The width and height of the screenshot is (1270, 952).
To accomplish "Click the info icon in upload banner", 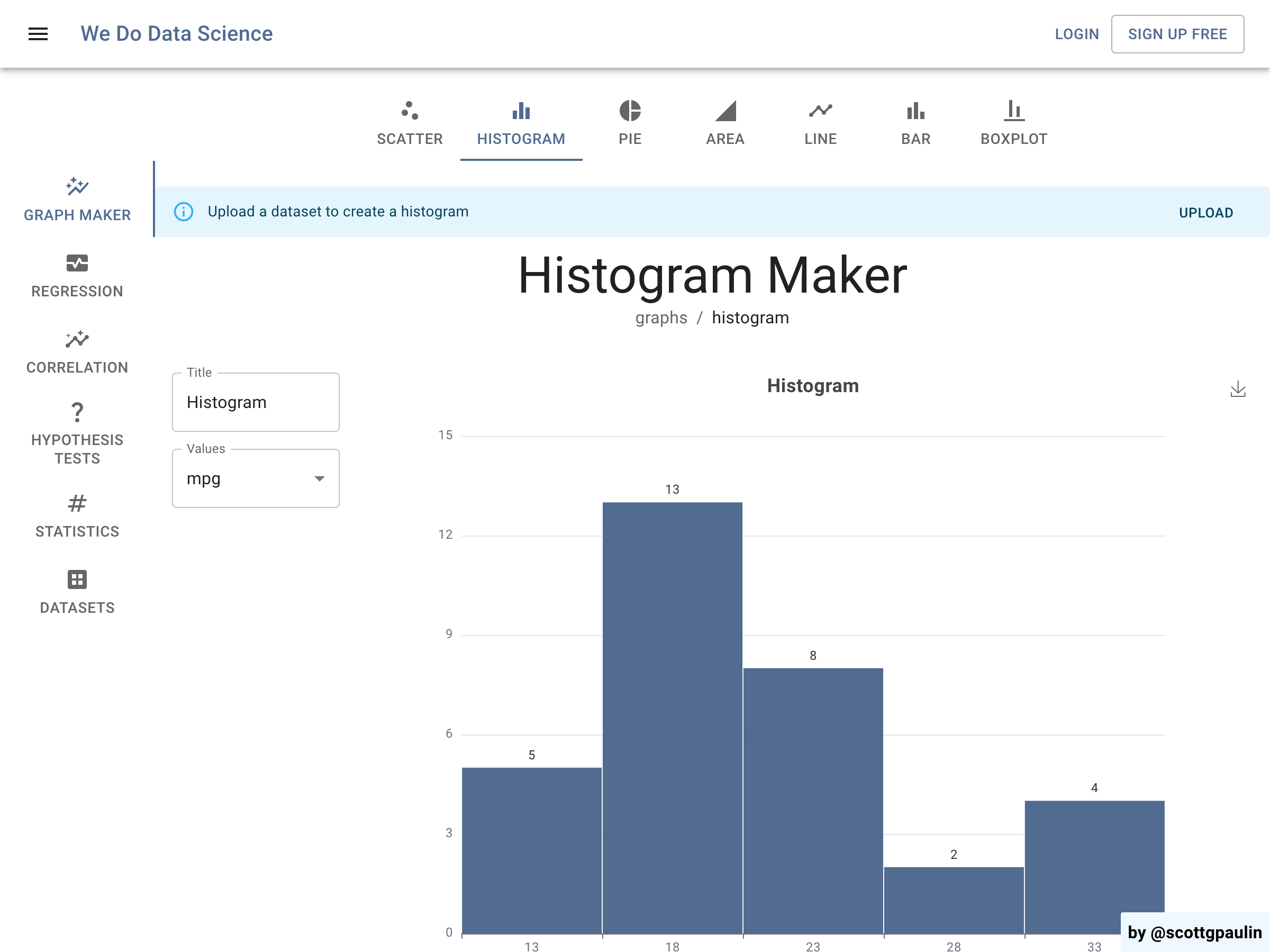I will (x=184, y=212).
